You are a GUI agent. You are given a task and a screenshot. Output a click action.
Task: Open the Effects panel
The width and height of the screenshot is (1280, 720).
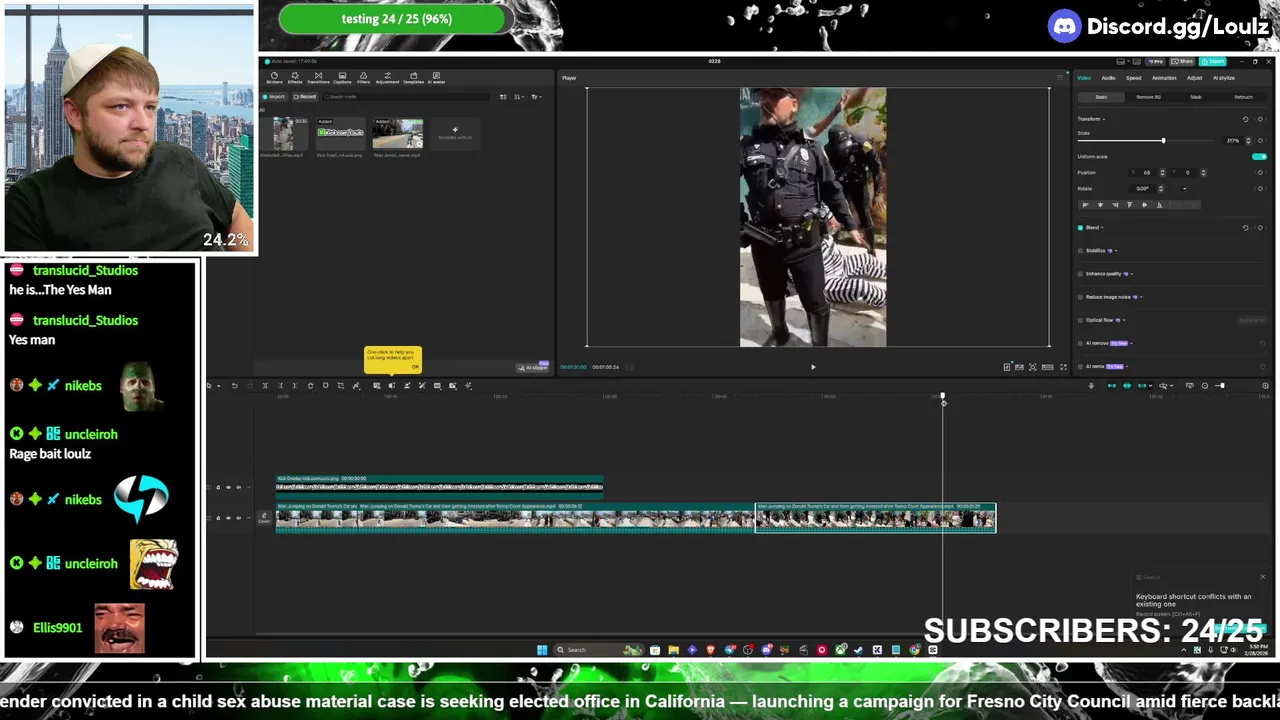295,77
